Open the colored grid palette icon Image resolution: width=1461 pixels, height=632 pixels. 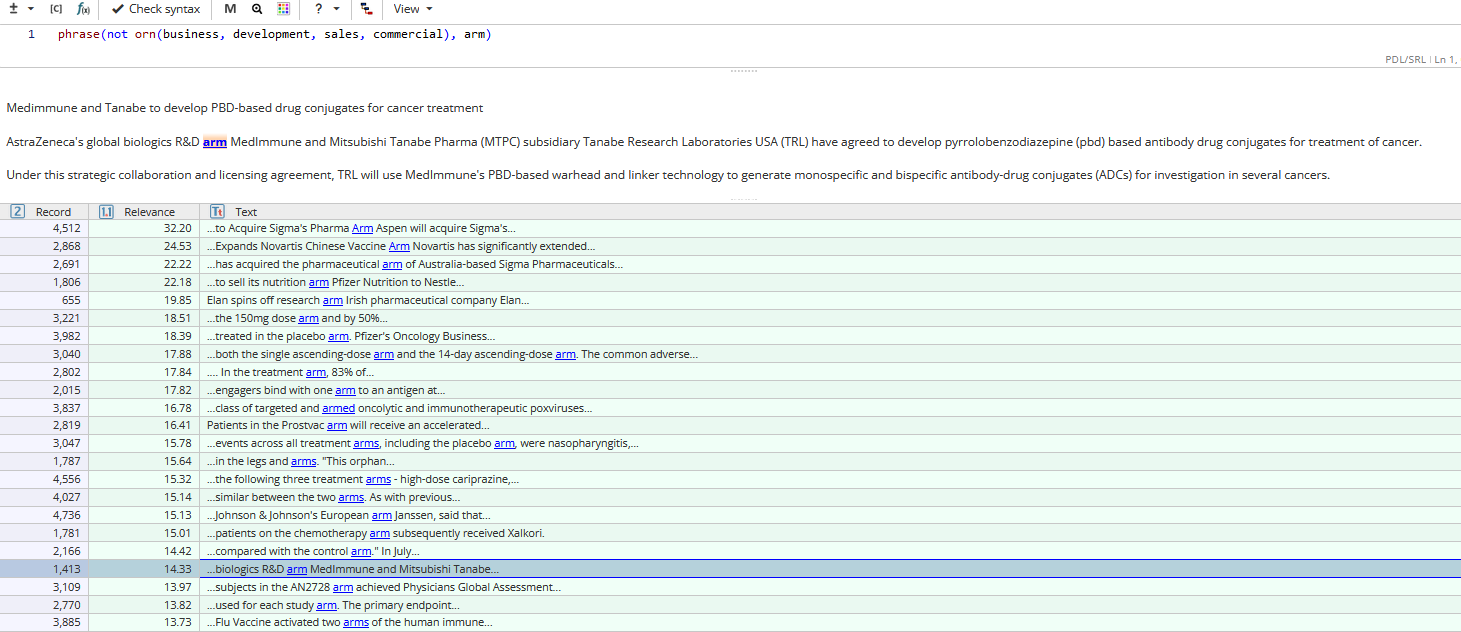284,9
